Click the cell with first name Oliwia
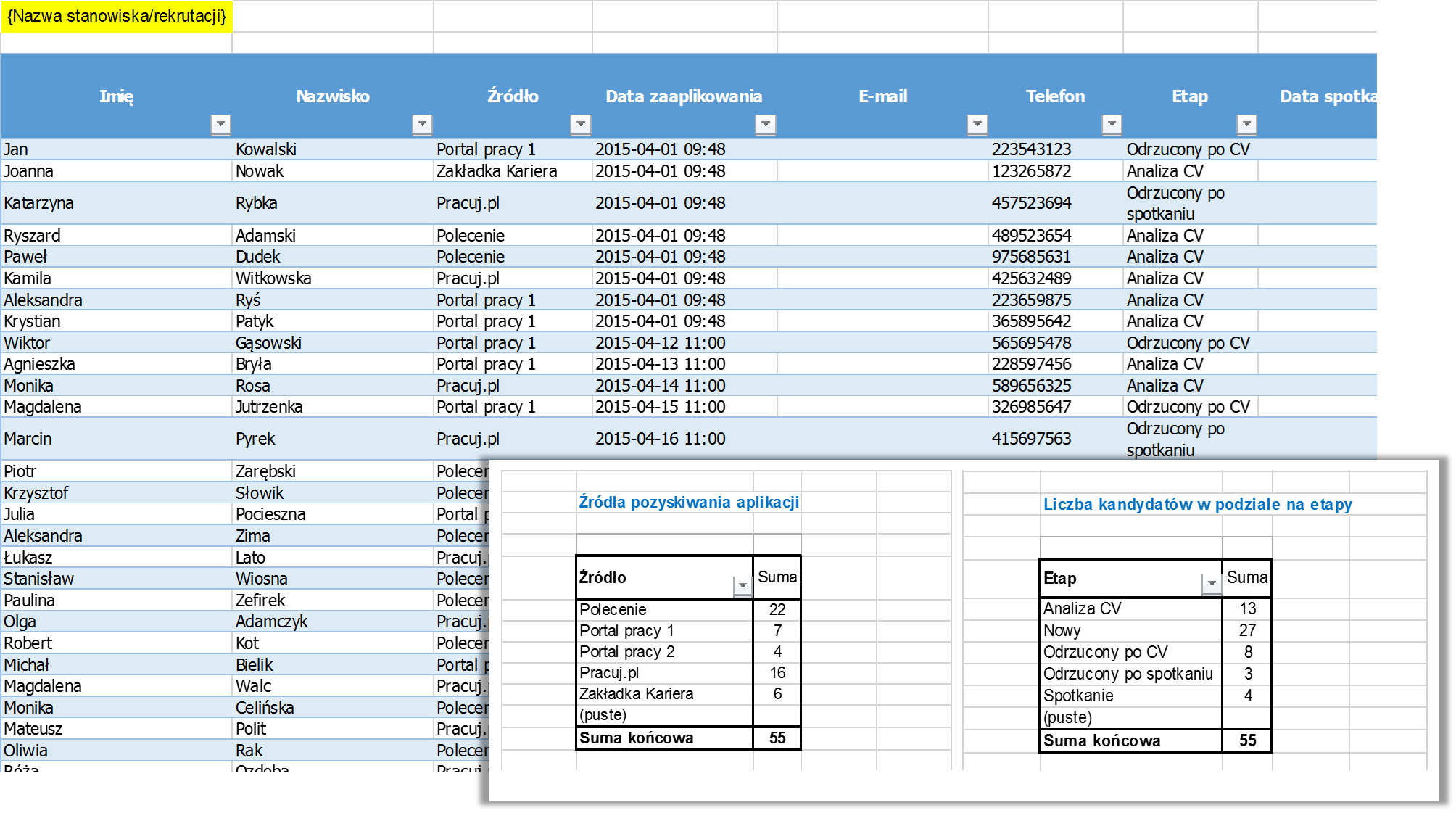 (117, 751)
